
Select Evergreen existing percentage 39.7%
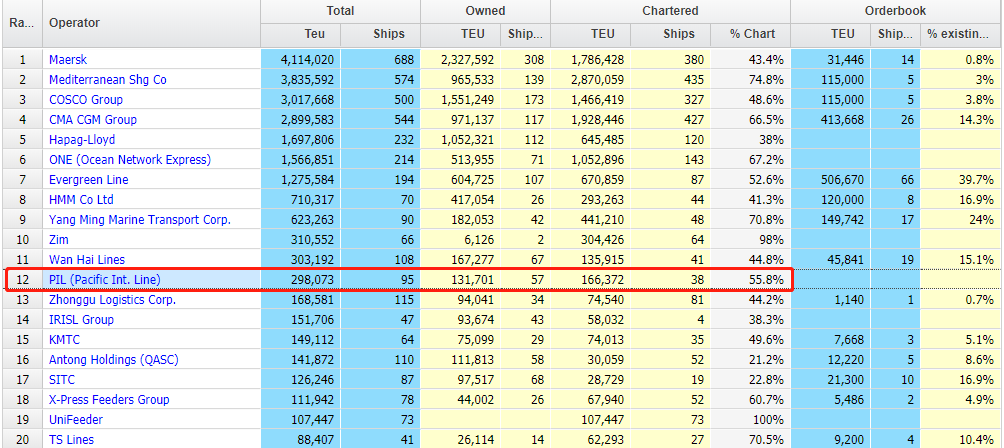tap(977, 180)
